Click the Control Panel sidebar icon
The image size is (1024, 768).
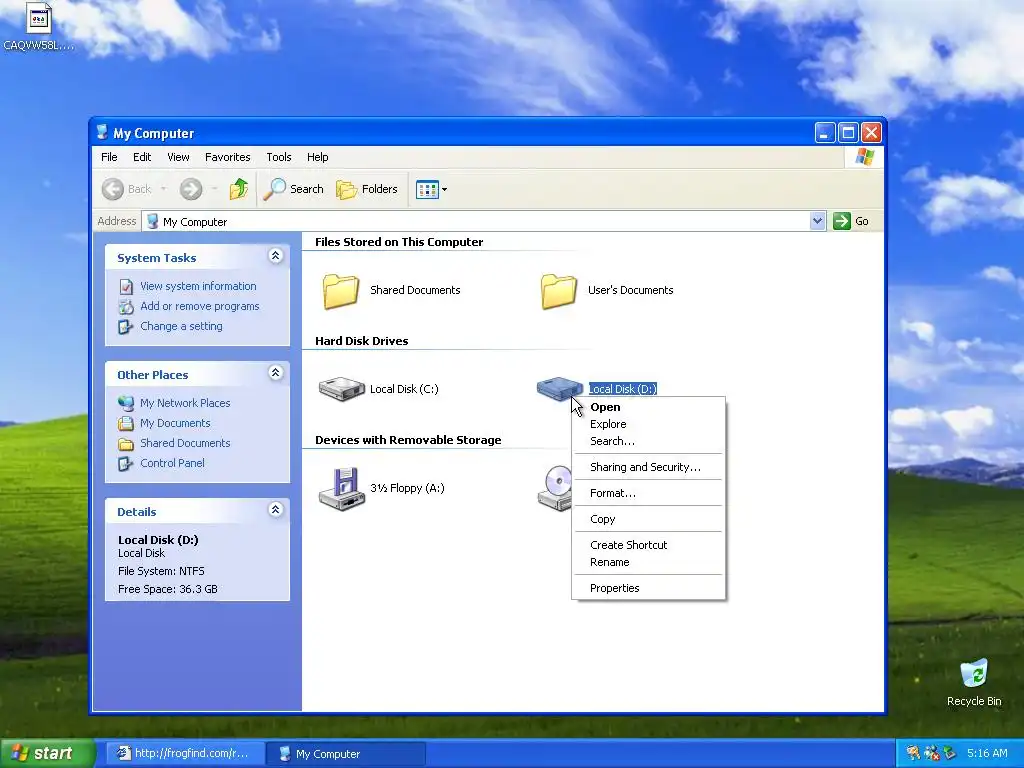pyautogui.click(x=126, y=464)
